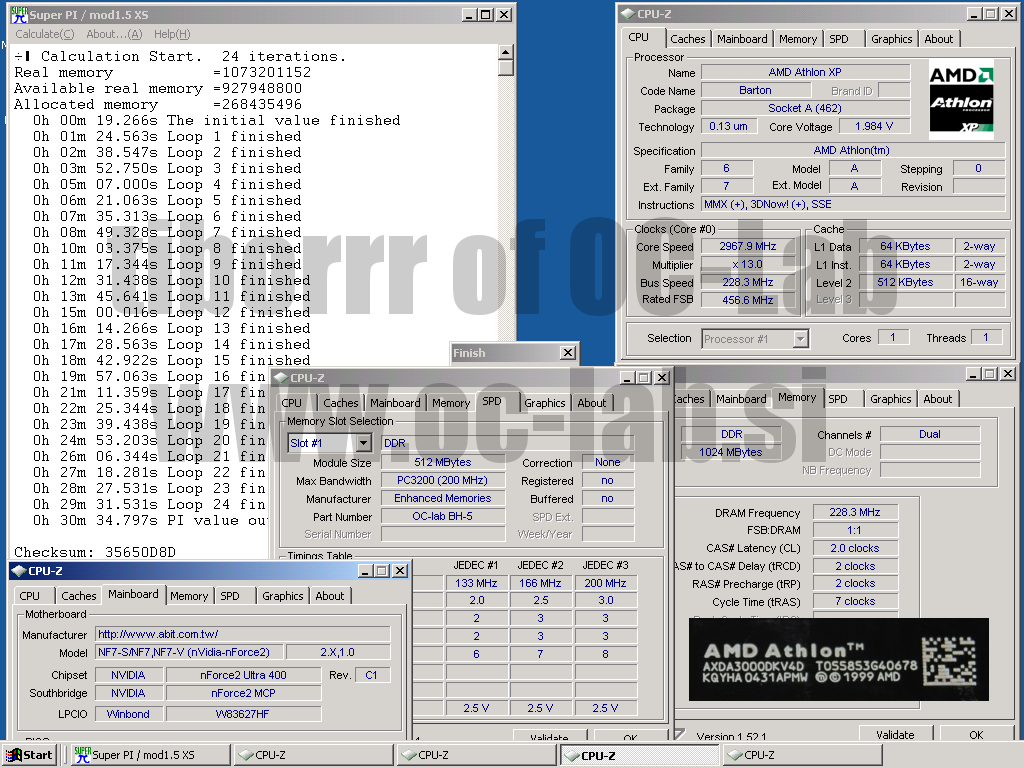Click the CPU-Z icon in Mainboard window title
Viewport: 1024px width, 768px height.
tap(19, 571)
